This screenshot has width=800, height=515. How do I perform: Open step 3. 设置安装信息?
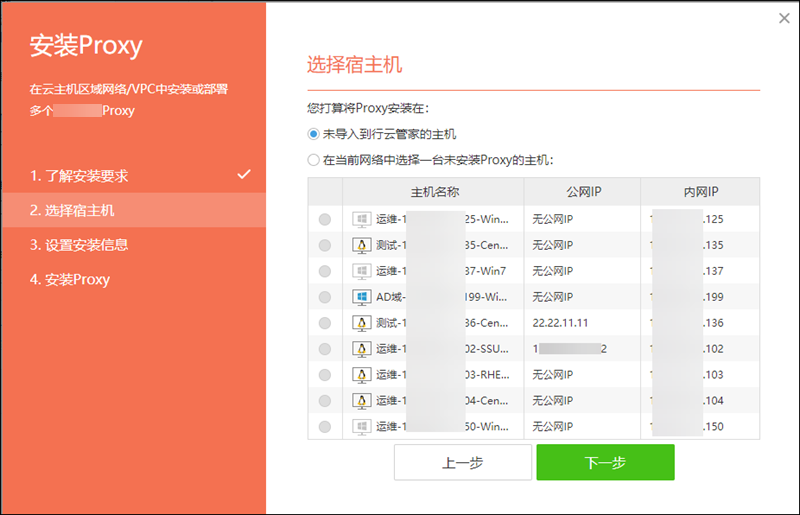(x=79, y=245)
